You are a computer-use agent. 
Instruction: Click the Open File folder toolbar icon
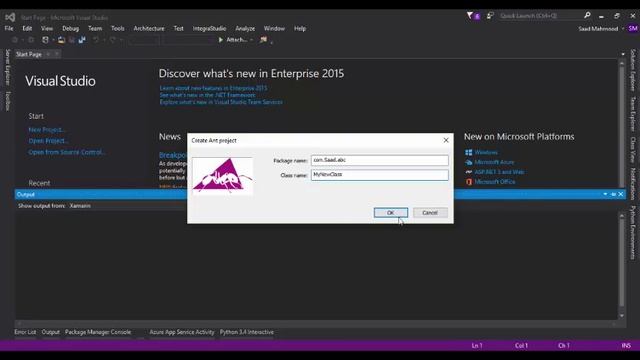point(61,40)
